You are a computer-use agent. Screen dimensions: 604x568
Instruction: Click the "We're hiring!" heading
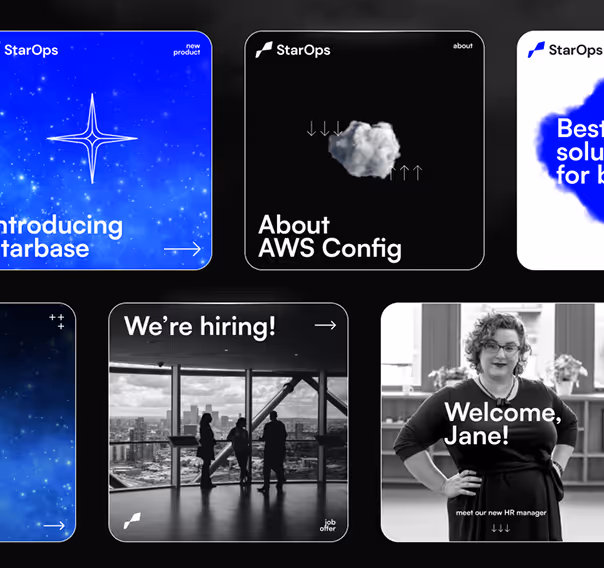[x=200, y=326]
